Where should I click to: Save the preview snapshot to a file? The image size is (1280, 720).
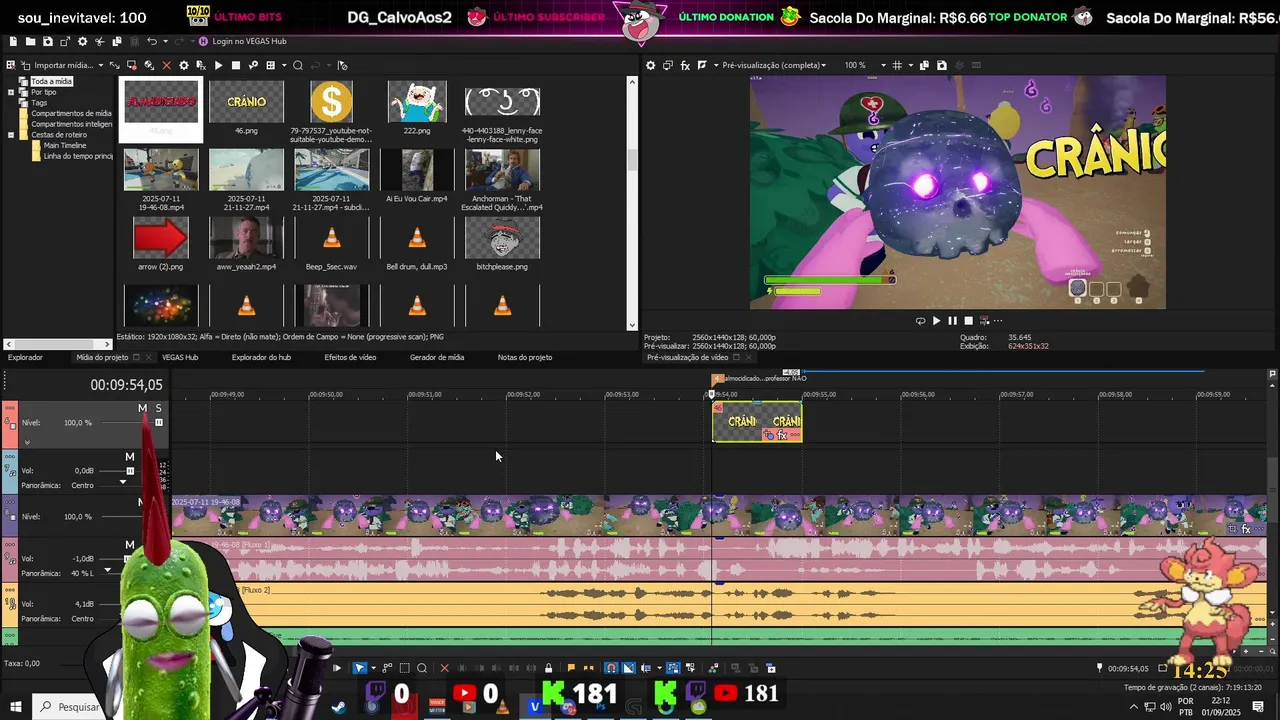point(941,65)
